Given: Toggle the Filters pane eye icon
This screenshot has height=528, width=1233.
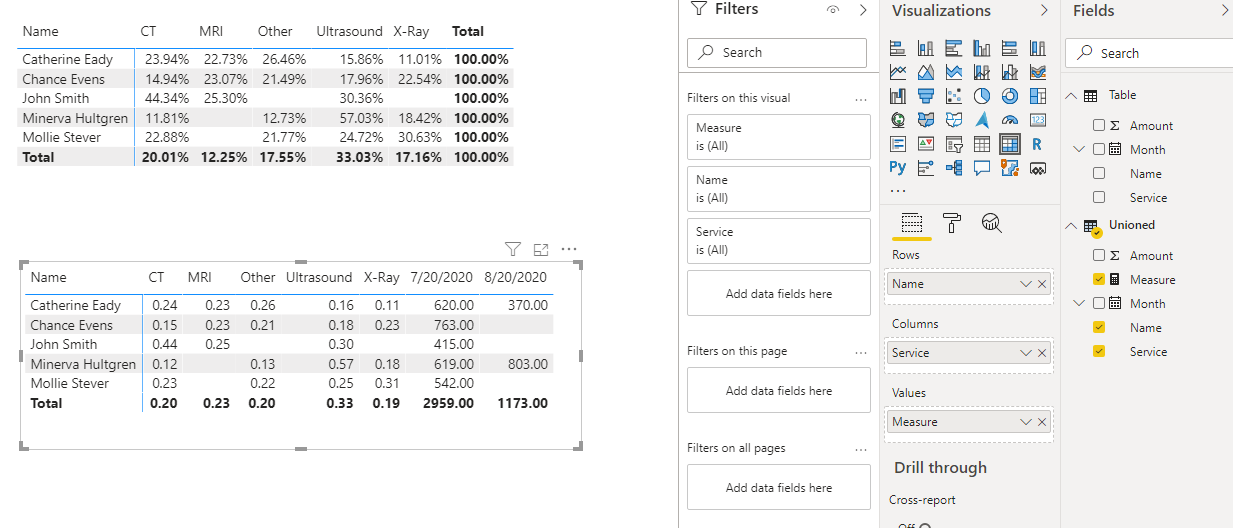Looking at the screenshot, I should coord(833,10).
